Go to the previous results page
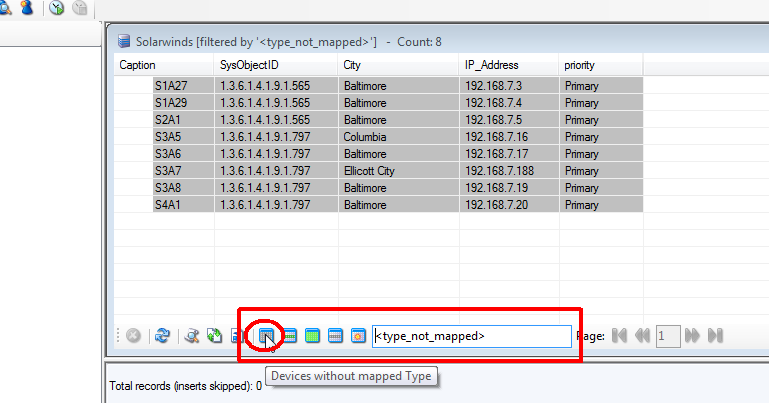769x403 pixels. [642, 336]
